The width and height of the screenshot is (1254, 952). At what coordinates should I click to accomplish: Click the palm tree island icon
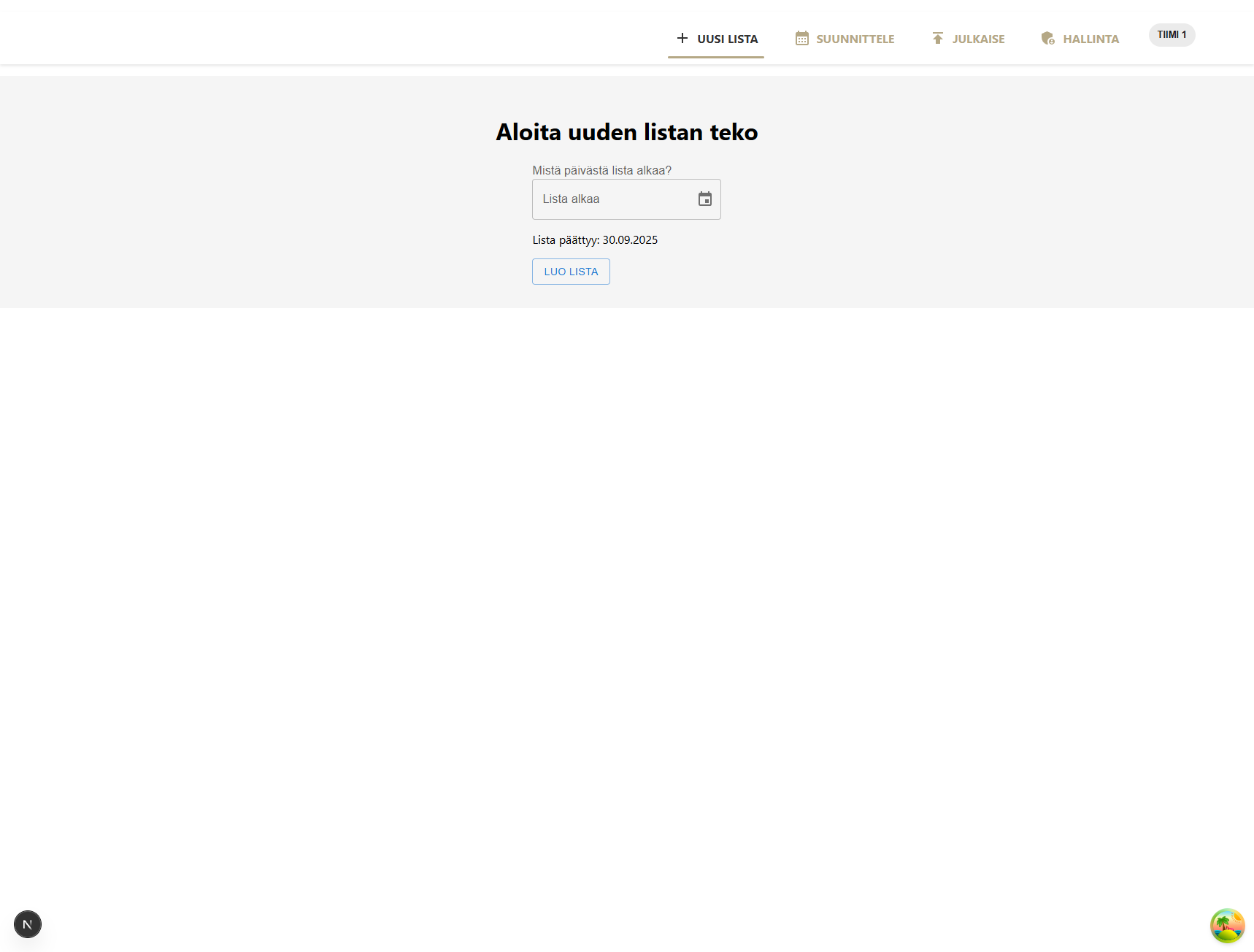point(1227,926)
